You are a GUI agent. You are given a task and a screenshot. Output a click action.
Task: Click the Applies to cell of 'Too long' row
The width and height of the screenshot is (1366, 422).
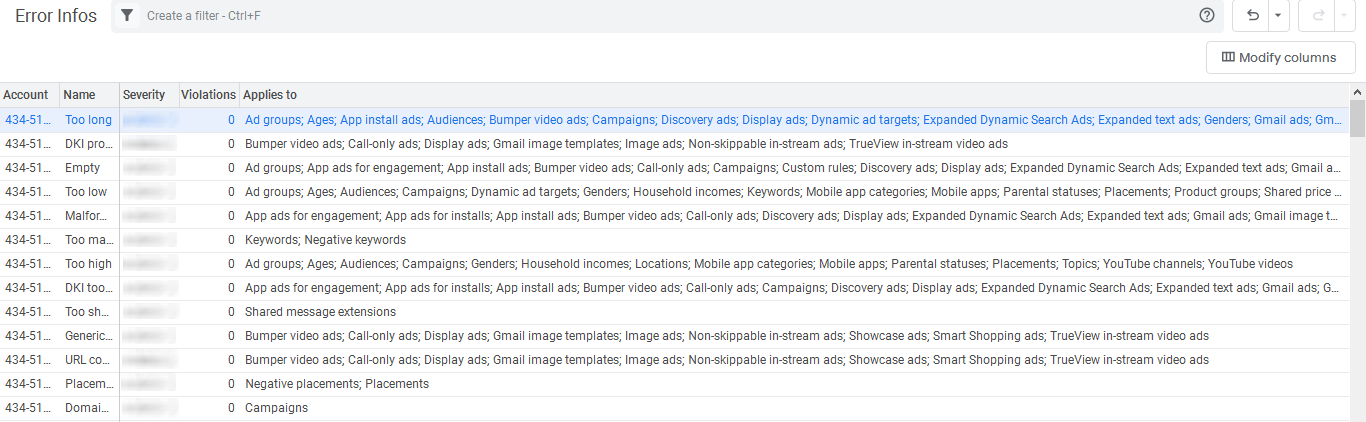pyautogui.click(x=795, y=120)
